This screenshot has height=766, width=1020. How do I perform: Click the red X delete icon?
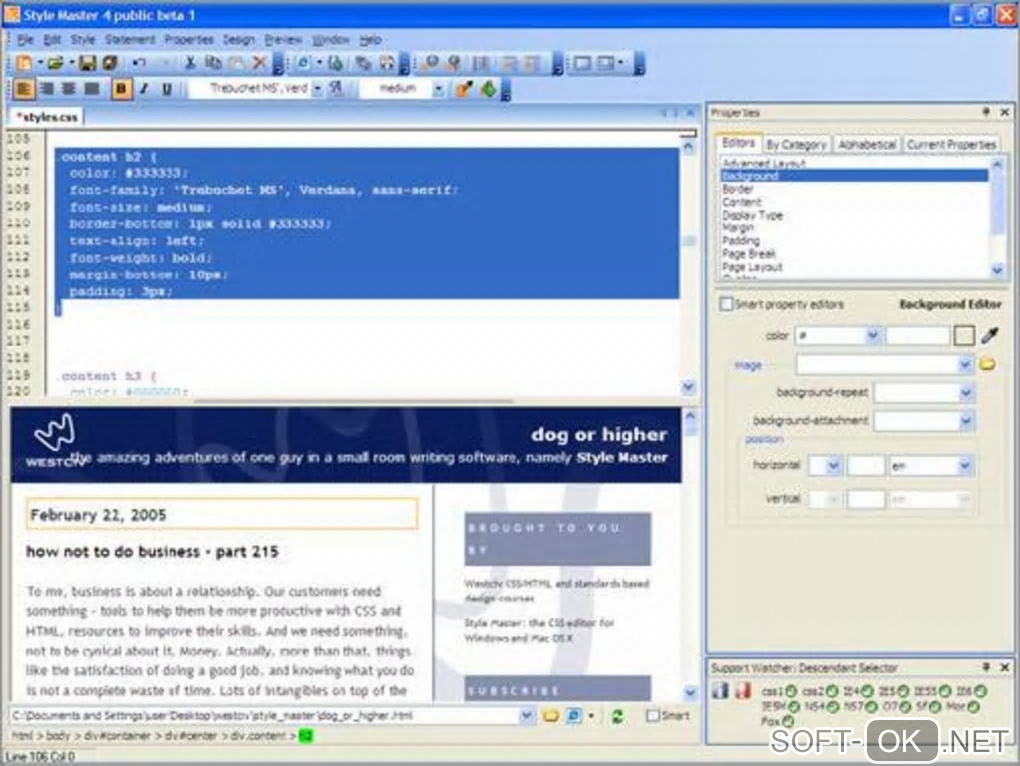[259, 63]
